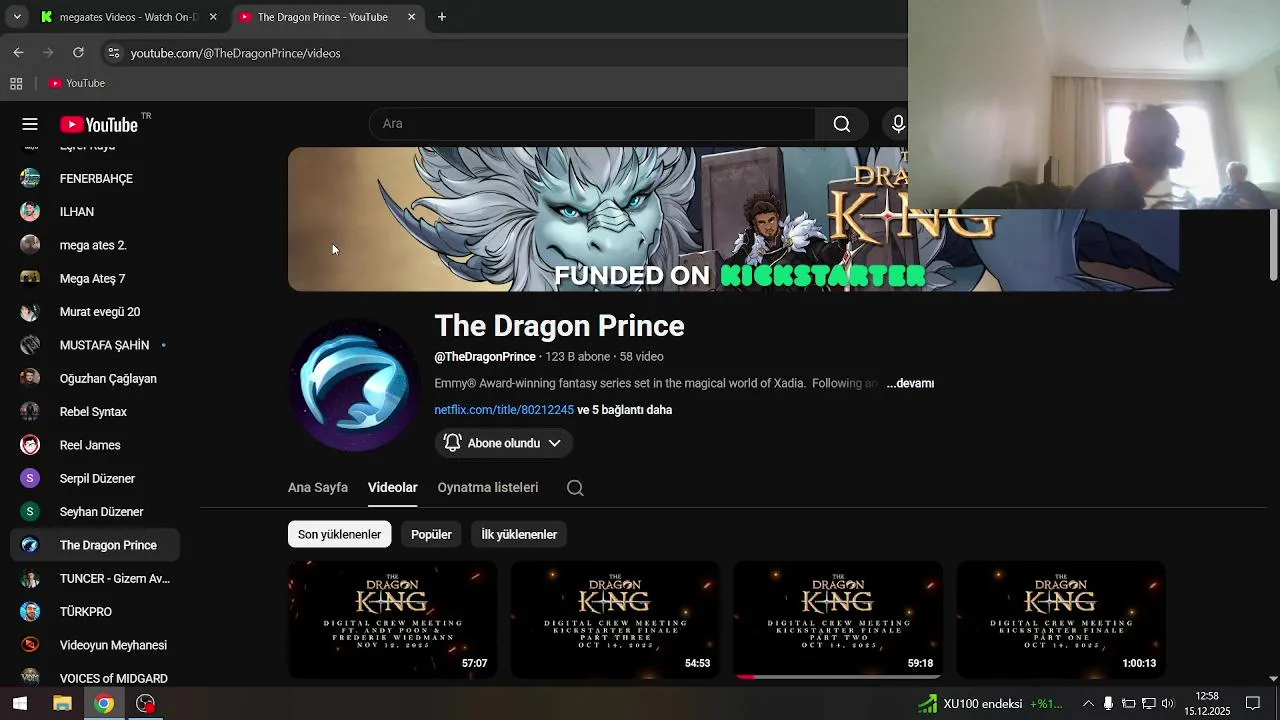The width and height of the screenshot is (1280, 720).
Task: Click the @TheDragonPrince channel handle
Action: click(x=485, y=357)
